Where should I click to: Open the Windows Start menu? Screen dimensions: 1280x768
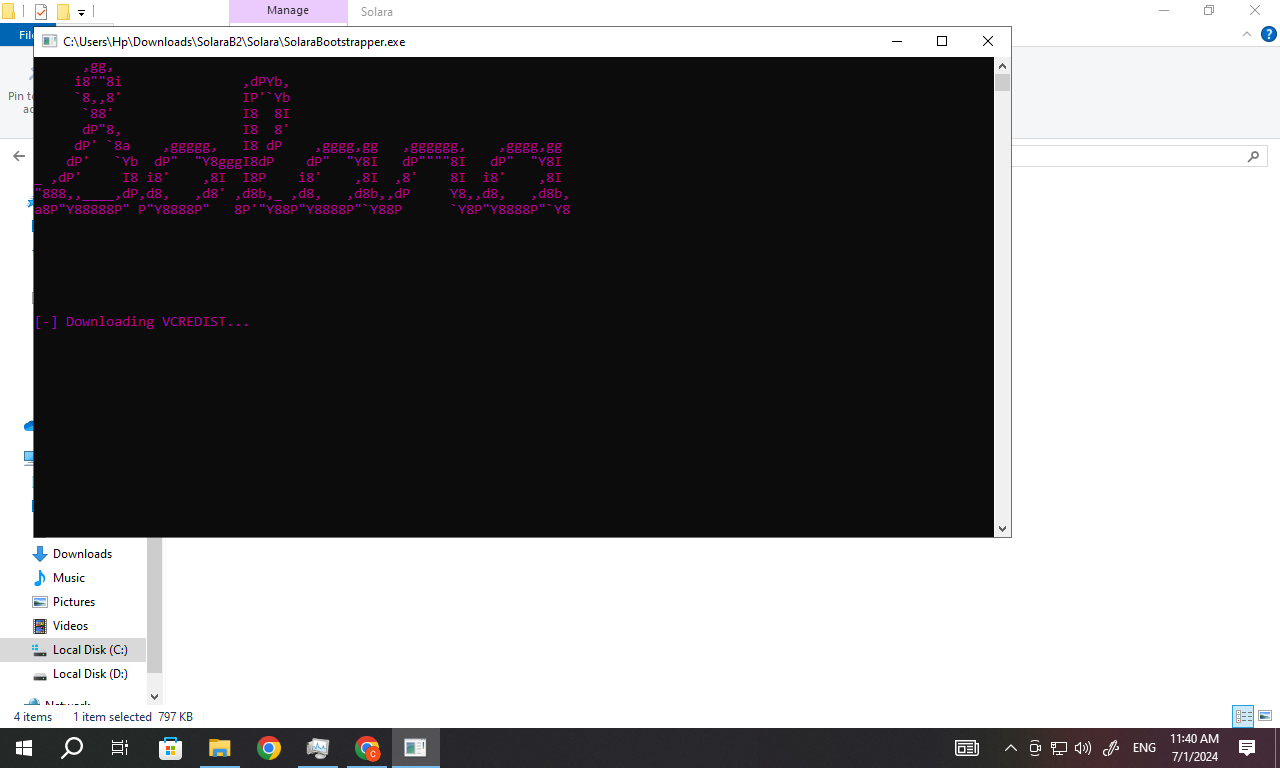pyautogui.click(x=24, y=748)
